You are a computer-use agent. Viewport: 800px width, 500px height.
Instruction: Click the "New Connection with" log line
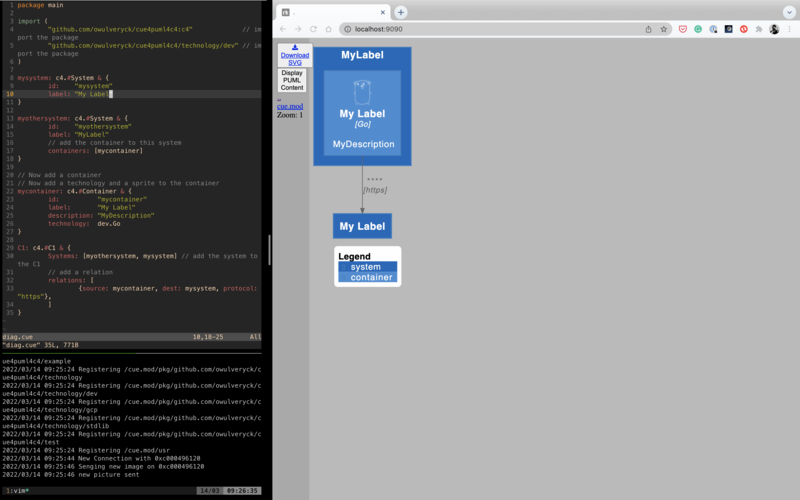pos(101,458)
